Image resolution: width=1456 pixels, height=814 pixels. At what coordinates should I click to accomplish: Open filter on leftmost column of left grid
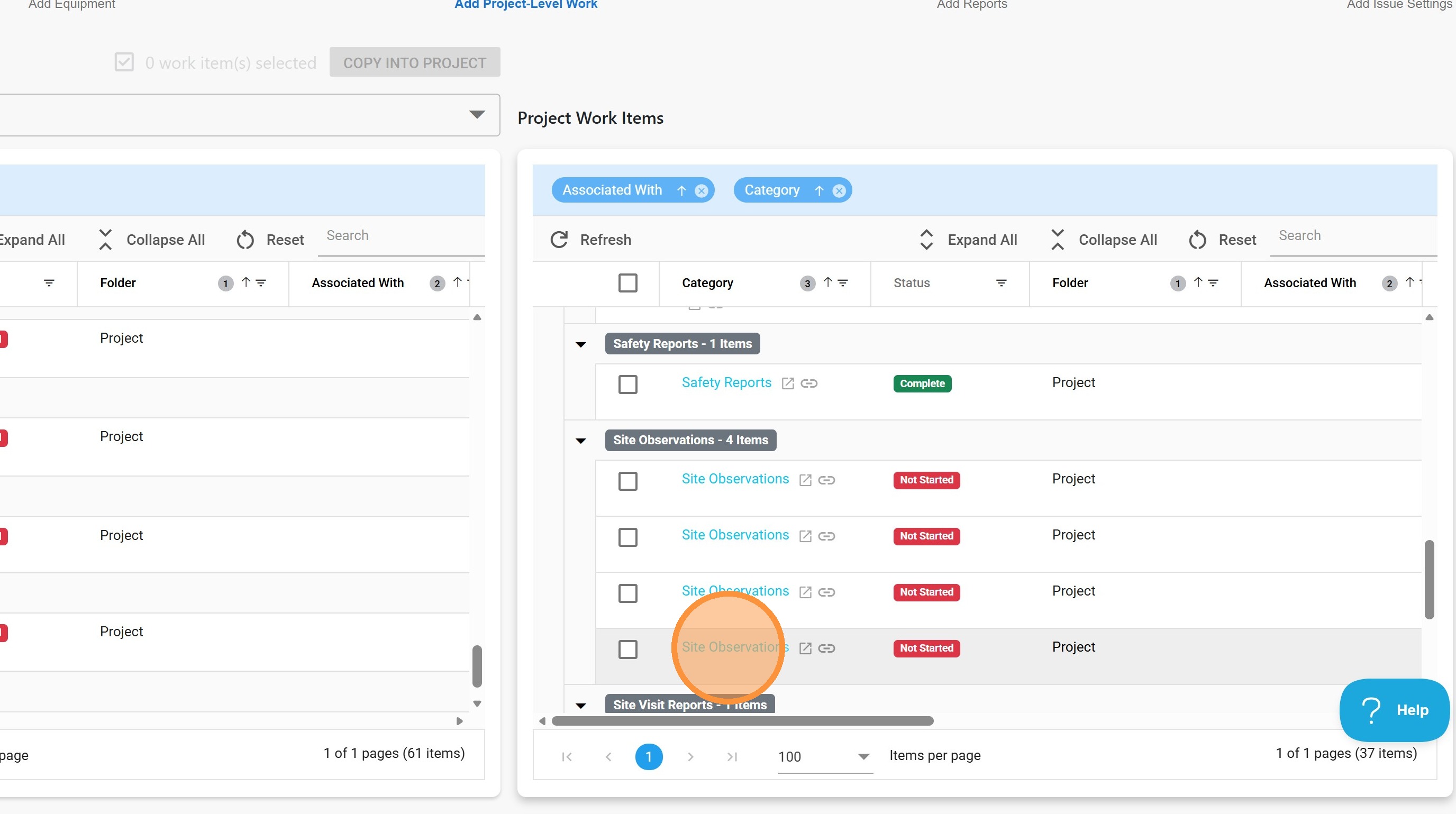49,282
